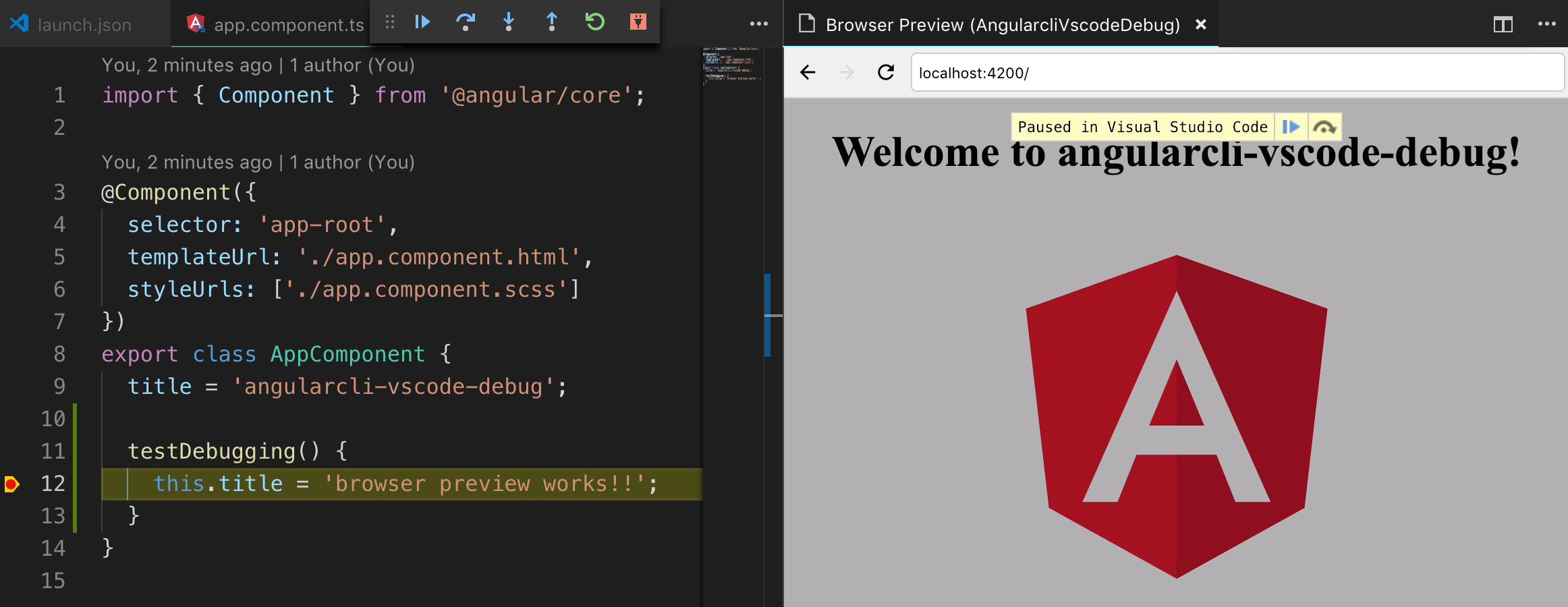Close the Browser Preview panel
This screenshot has height=607, width=1568.
(1200, 24)
